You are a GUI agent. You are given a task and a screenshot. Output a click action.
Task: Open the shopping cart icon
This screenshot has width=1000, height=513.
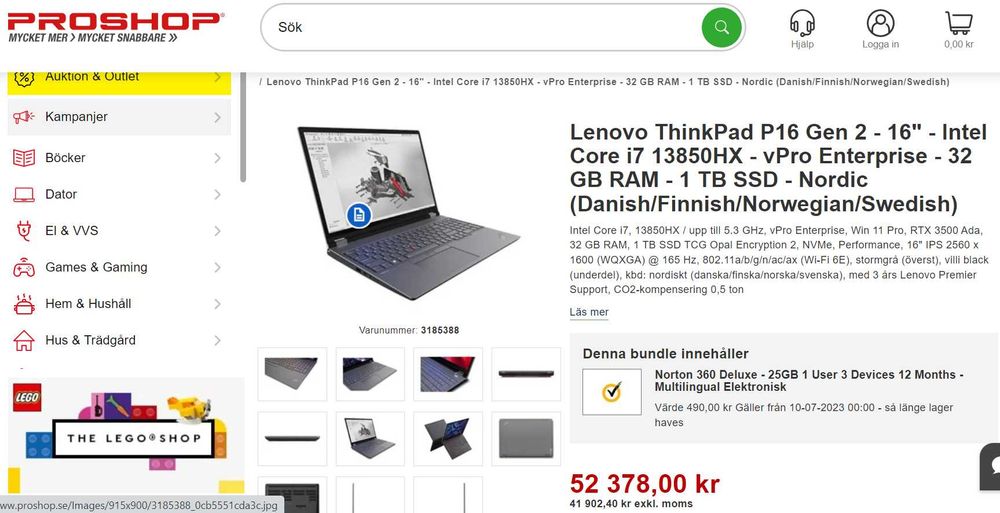(959, 24)
